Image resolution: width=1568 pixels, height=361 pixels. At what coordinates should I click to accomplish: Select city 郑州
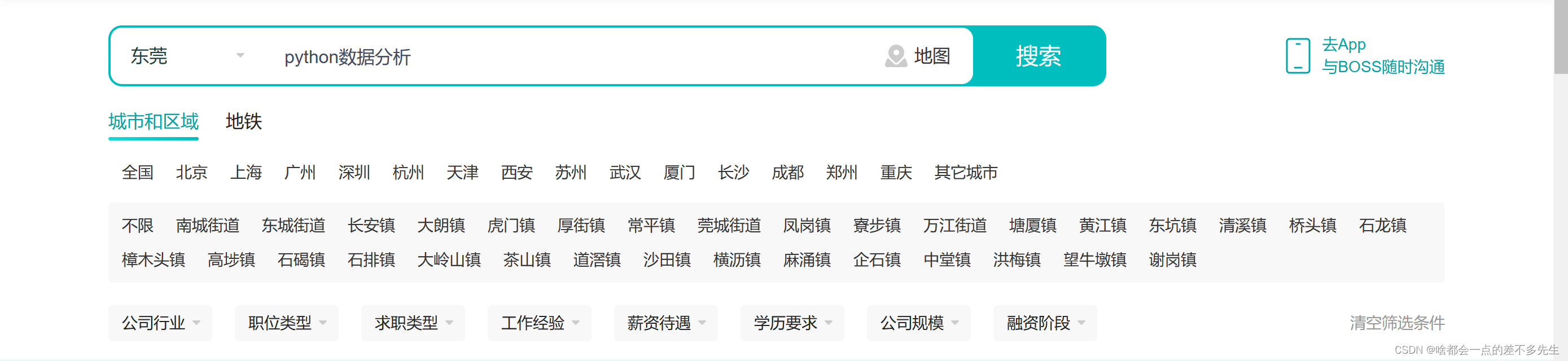pos(842,172)
